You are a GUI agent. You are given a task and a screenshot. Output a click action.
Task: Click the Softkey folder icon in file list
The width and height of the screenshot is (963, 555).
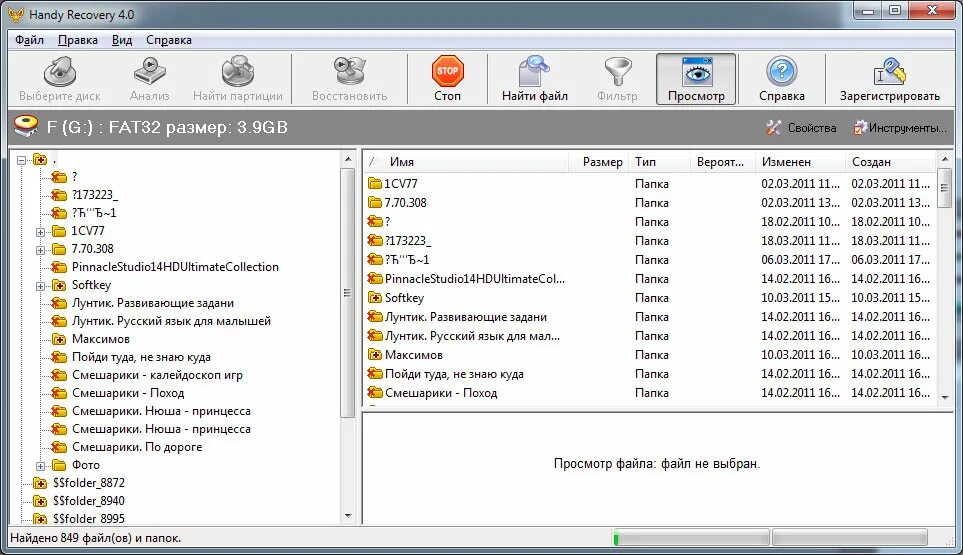[x=375, y=298]
